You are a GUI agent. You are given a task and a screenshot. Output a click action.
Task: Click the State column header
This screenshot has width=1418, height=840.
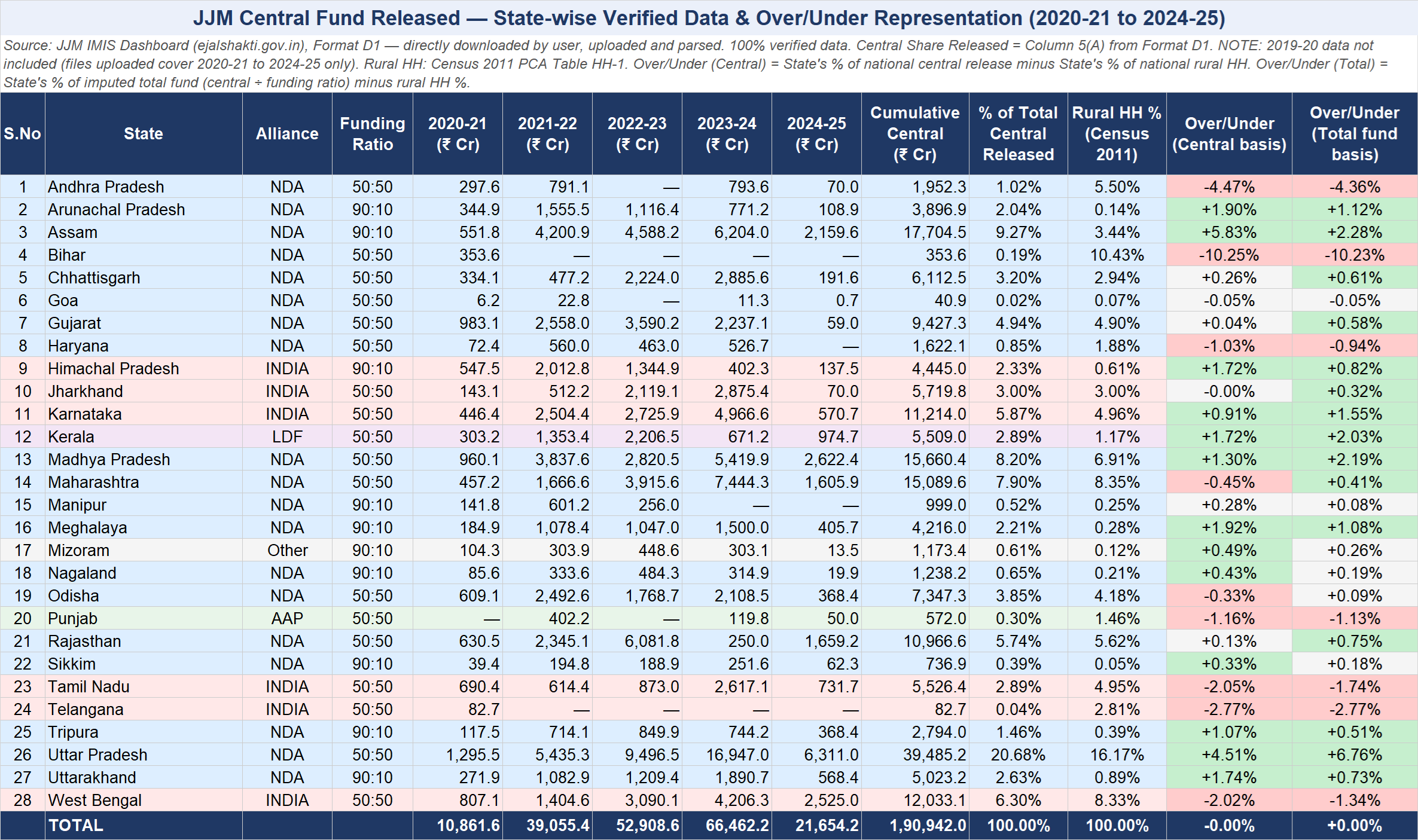(x=143, y=133)
